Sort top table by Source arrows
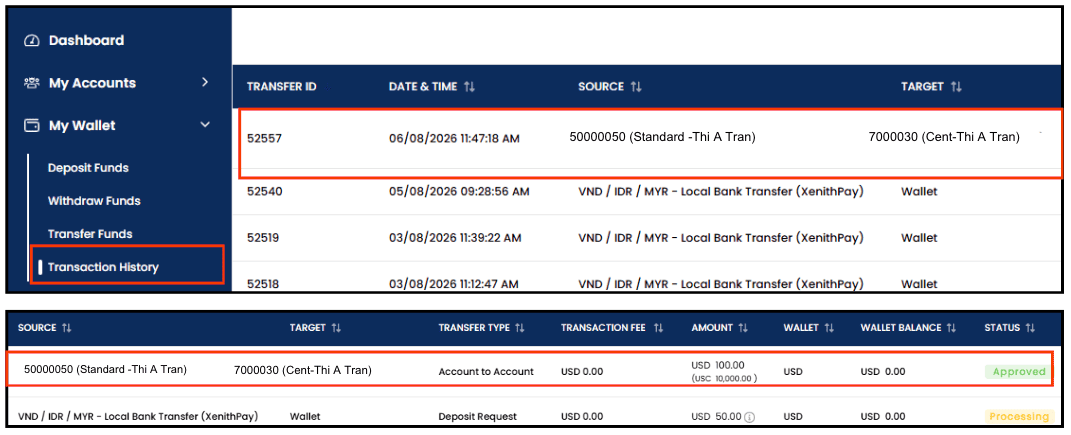Image resolution: width=1071 pixels, height=435 pixels. 636,87
